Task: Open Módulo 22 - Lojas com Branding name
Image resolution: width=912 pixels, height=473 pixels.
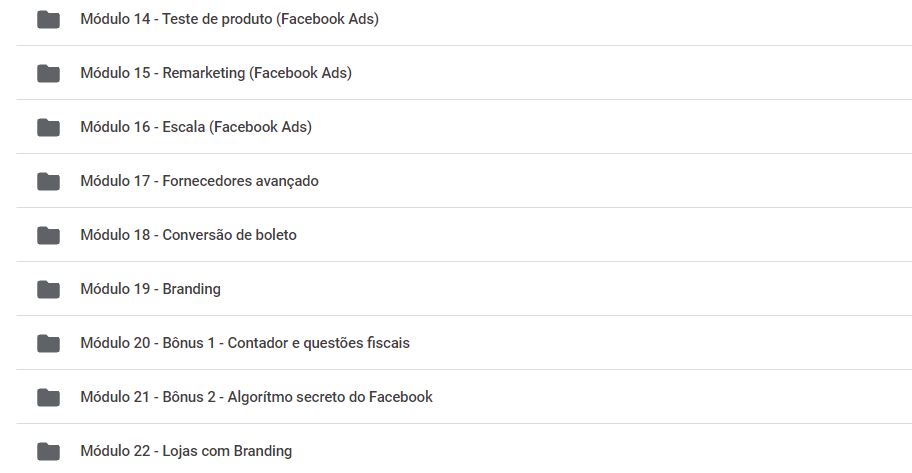Action: point(186,451)
